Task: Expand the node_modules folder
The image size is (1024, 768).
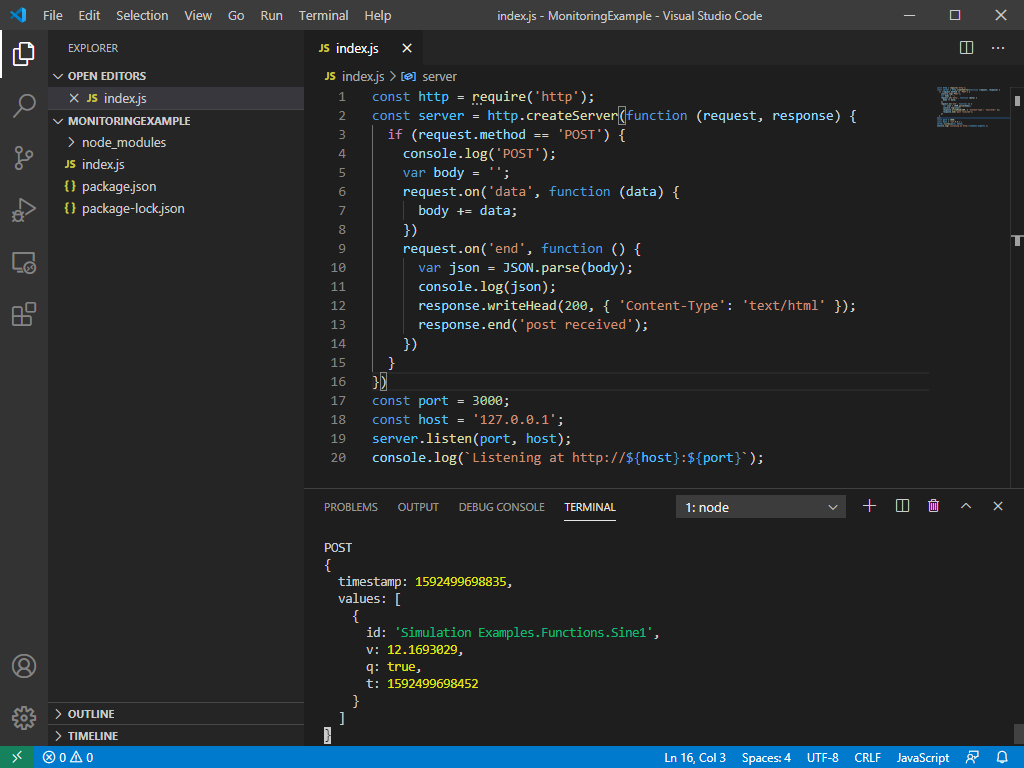Action: click(x=123, y=142)
